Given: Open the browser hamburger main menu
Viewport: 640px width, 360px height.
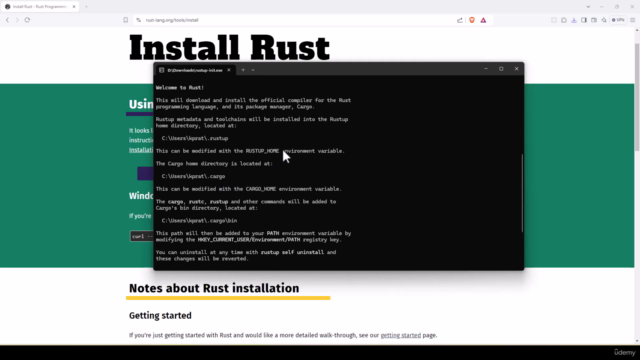Looking at the screenshot, I should (x=633, y=20).
